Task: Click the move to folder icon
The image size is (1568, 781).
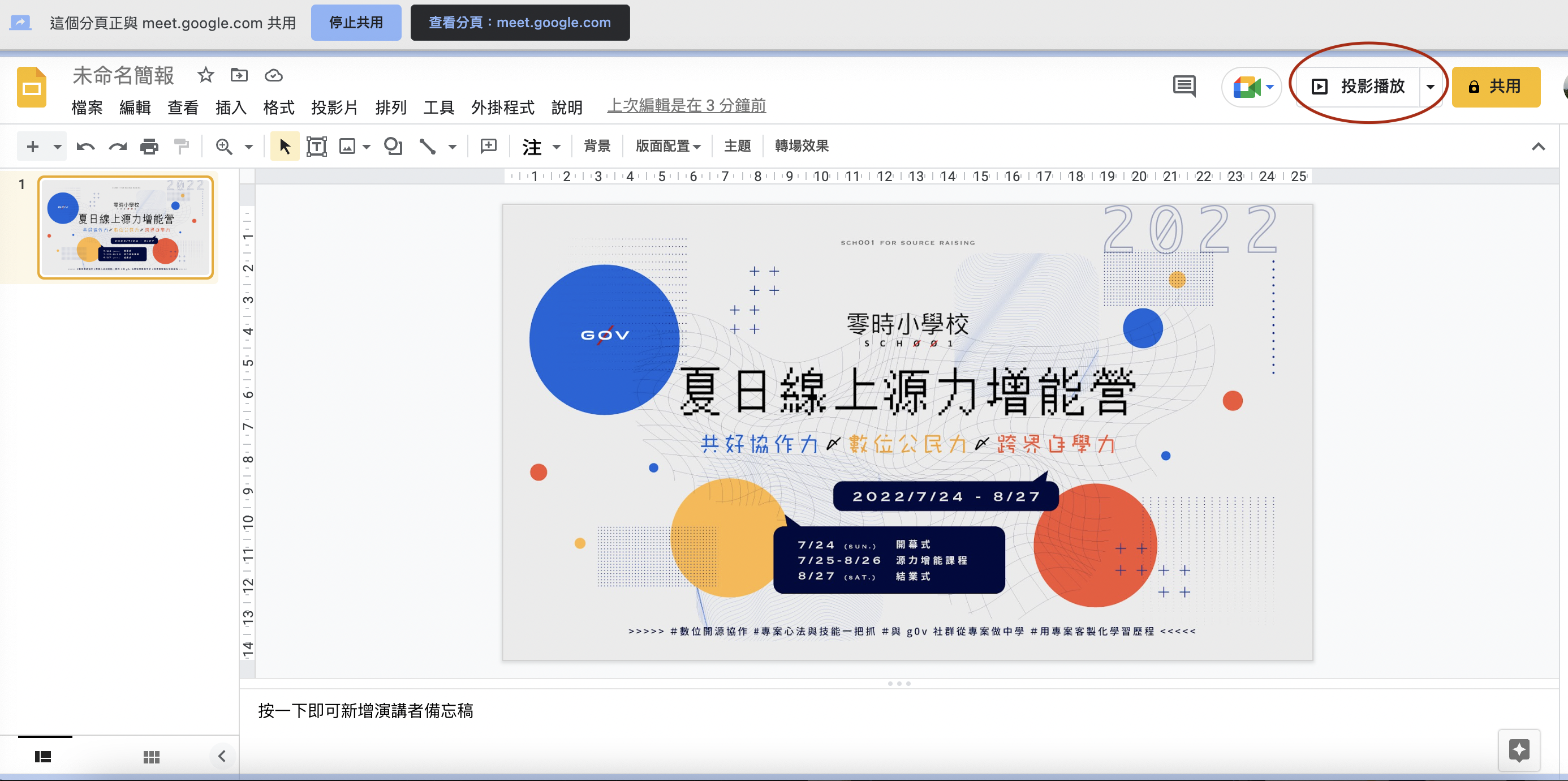Action: coord(239,75)
